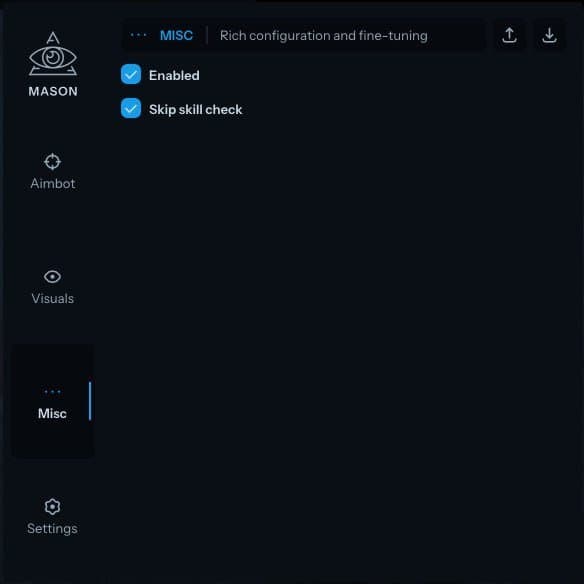584x584 pixels.
Task: Toggle the Enabled checkbox
Action: click(131, 74)
